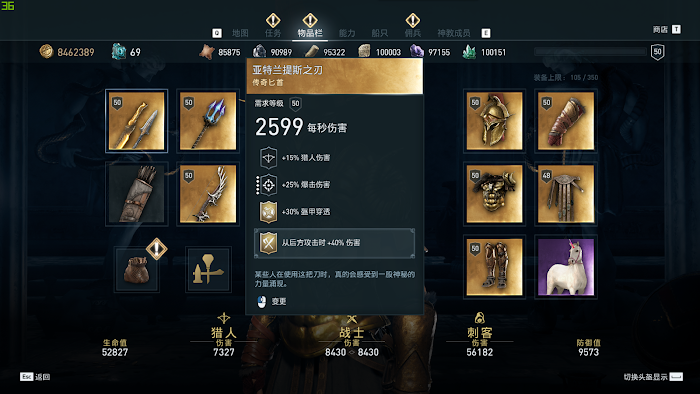Select the white unicorn mount slot
The width and height of the screenshot is (700, 394).
point(566,267)
